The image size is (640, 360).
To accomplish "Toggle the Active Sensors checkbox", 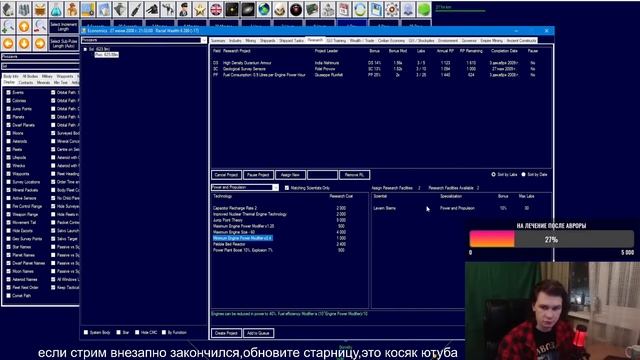I will 9,198.
